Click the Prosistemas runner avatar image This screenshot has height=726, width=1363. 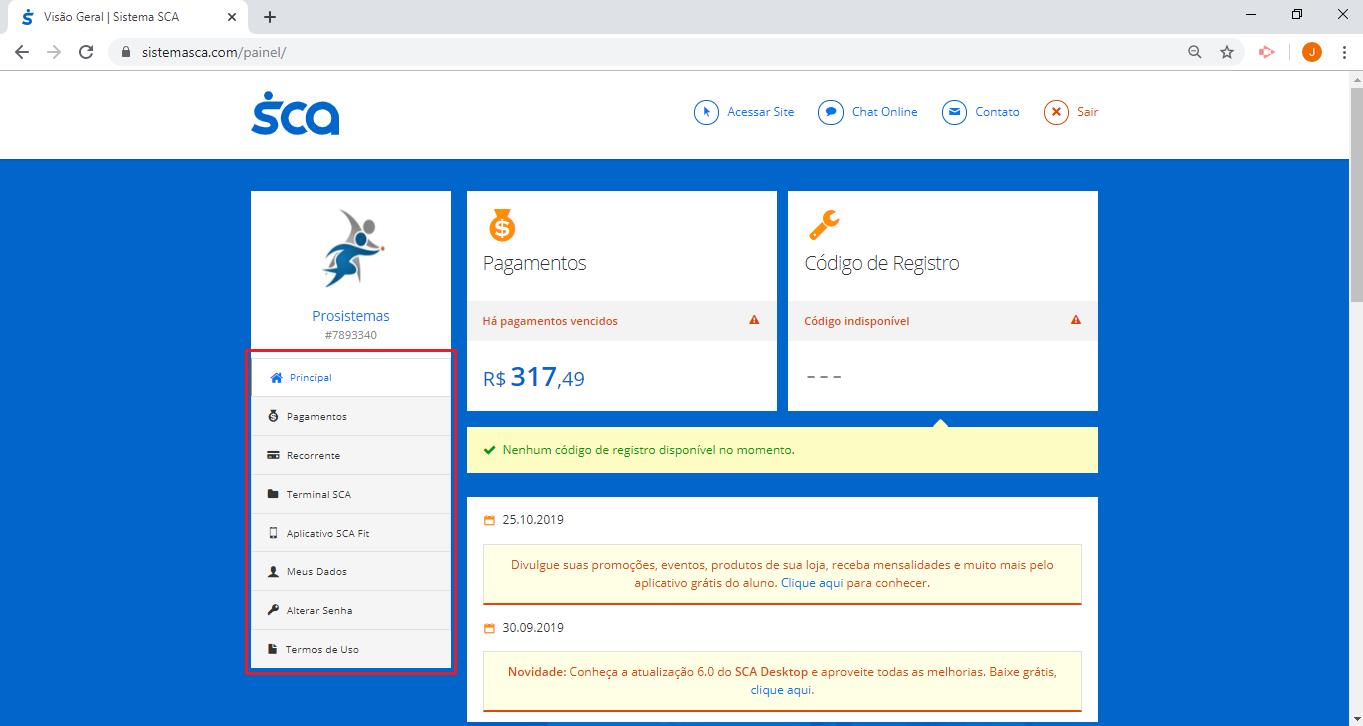[x=351, y=248]
